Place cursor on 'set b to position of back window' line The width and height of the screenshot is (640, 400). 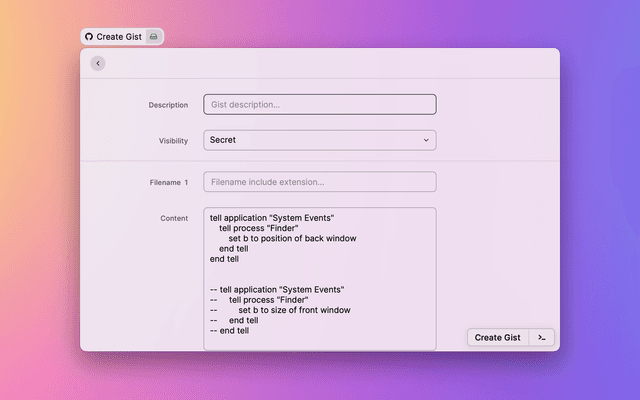(292, 238)
